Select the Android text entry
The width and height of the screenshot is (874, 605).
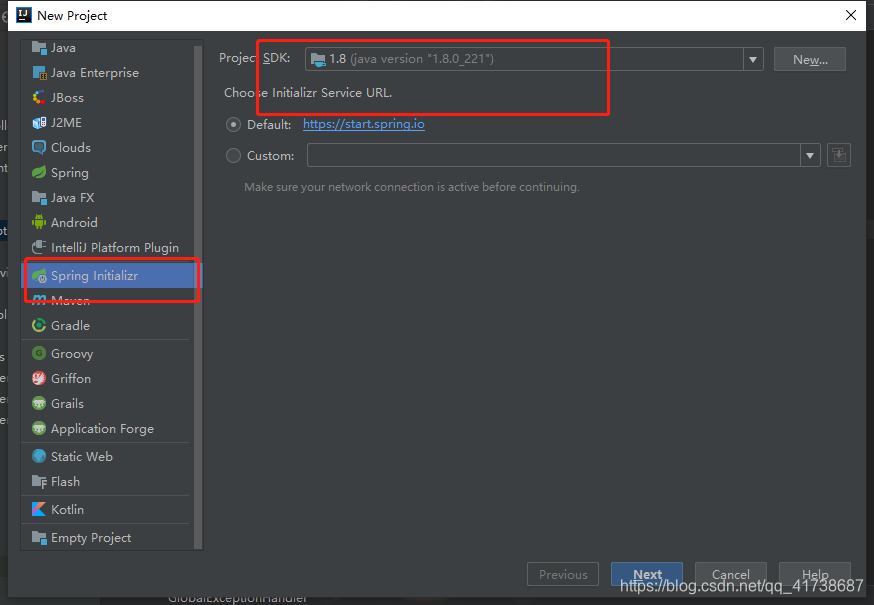[x=74, y=223]
